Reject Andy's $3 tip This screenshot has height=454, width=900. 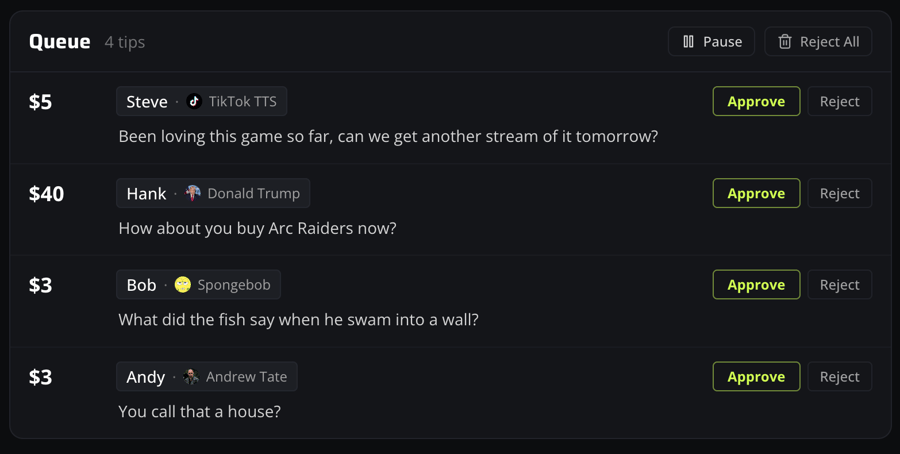coord(839,377)
